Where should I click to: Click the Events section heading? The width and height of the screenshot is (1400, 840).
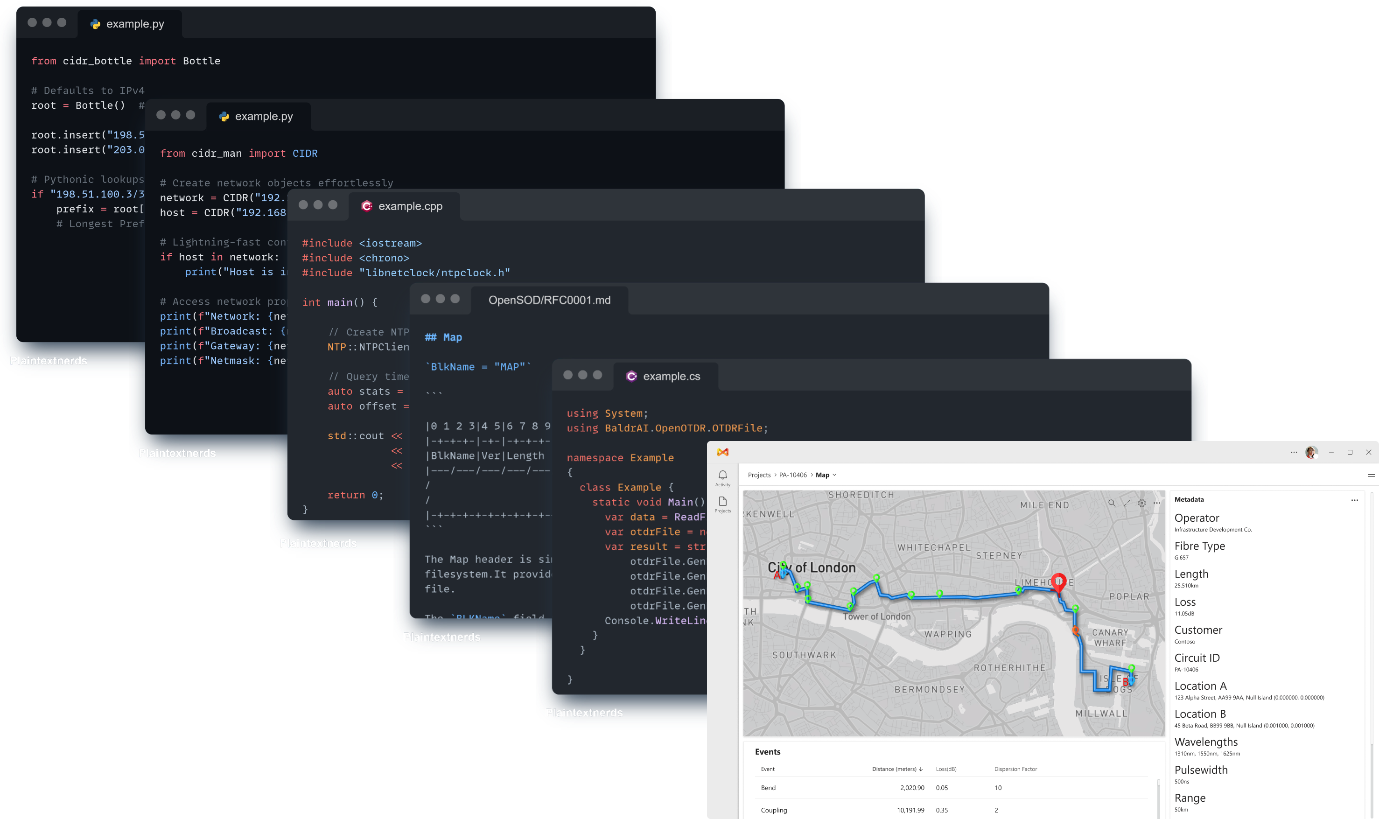[x=767, y=752]
